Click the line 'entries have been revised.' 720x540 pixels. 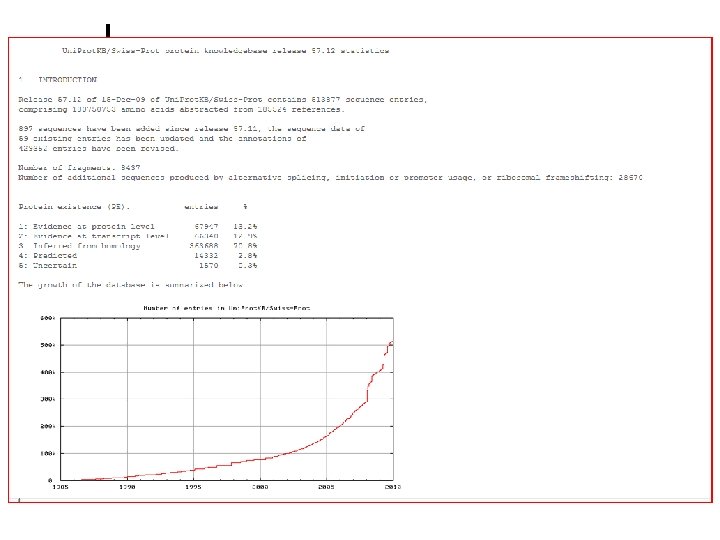98,149
